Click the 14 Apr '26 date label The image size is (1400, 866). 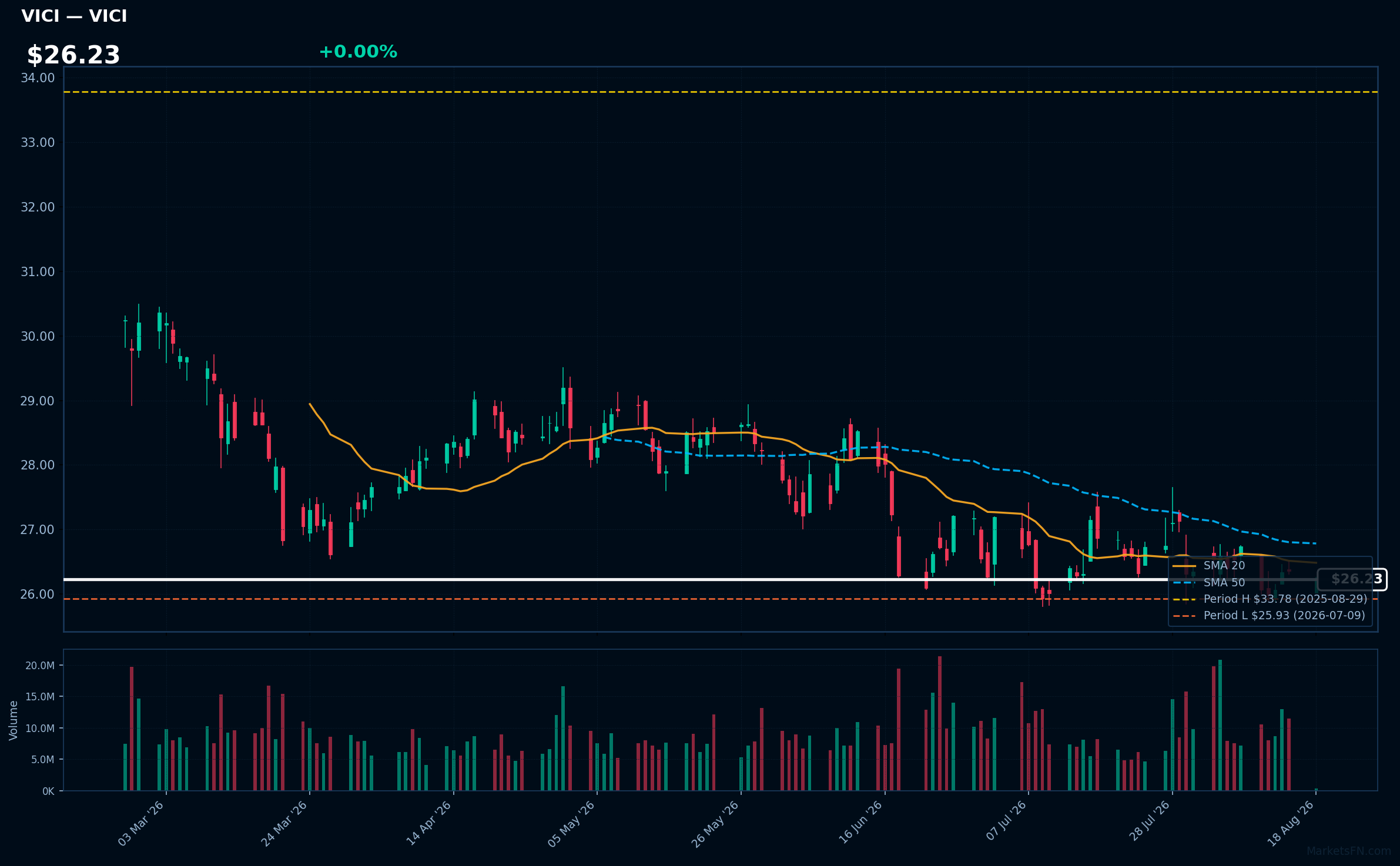coord(428,823)
